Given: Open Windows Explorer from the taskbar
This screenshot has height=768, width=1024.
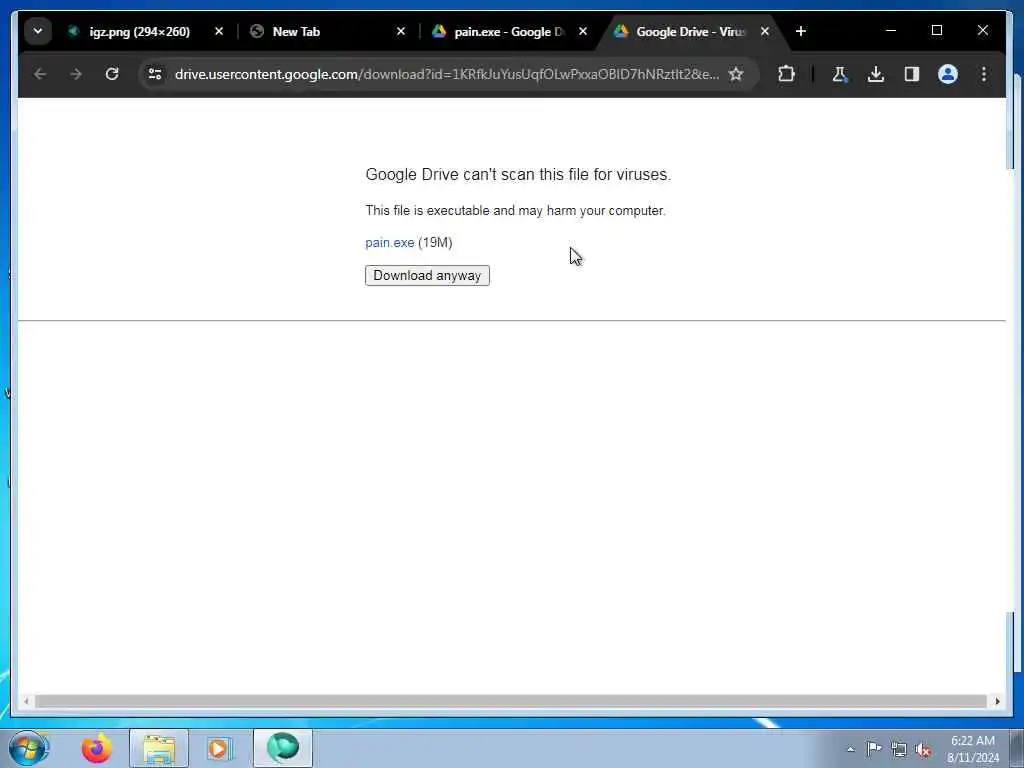Looking at the screenshot, I should (x=159, y=748).
